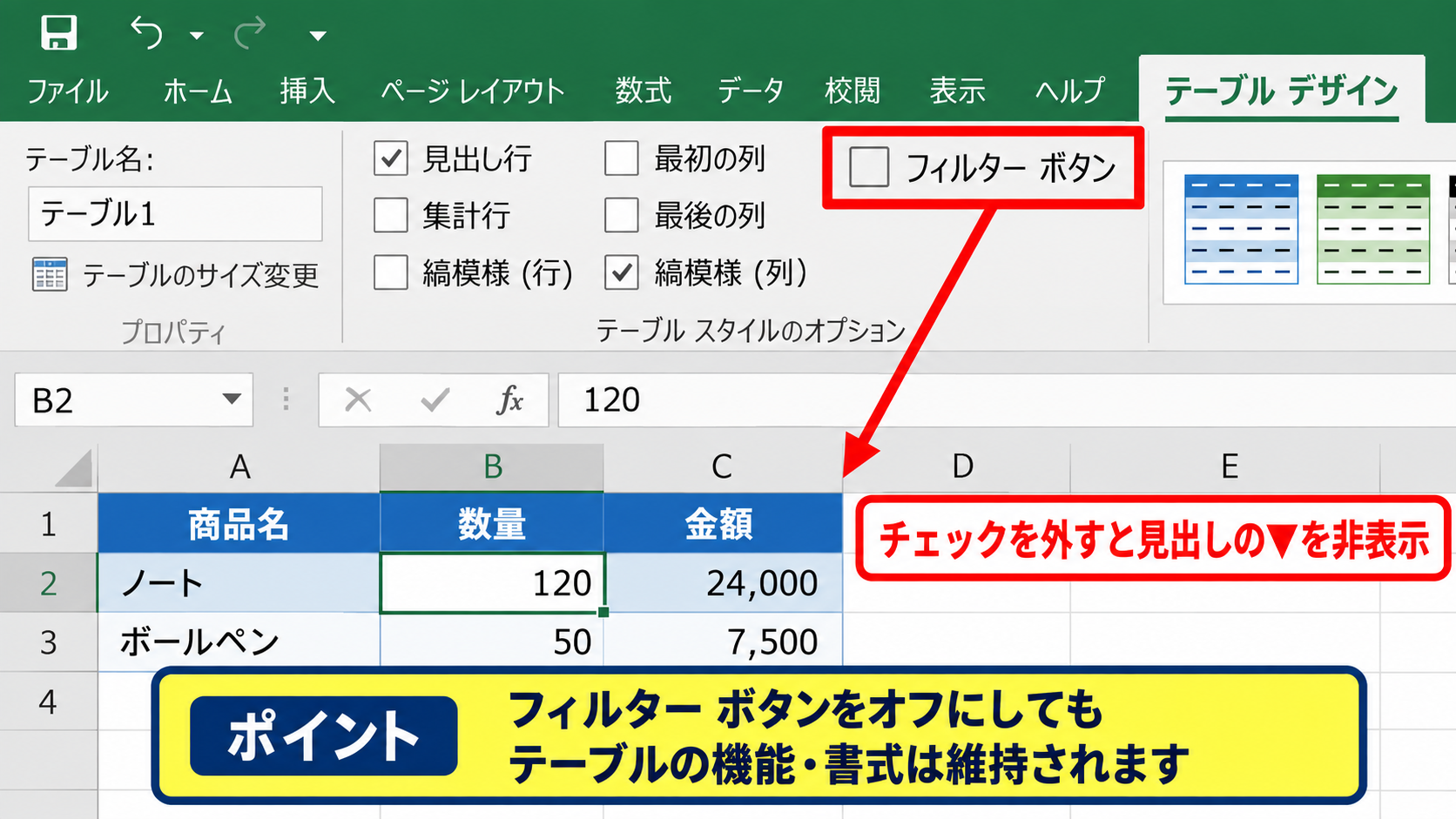This screenshot has width=1456, height=819.
Task: Check the 縞模様 (行) checkbox
Action: [x=391, y=272]
